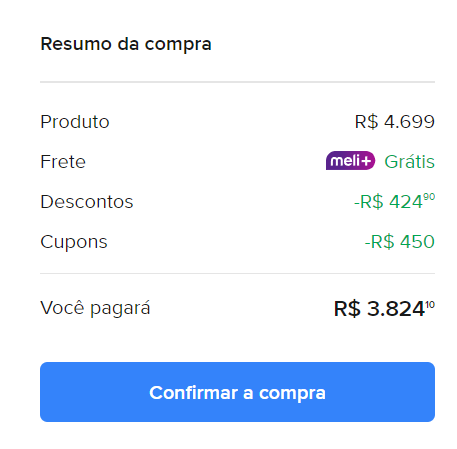Click the green Grátis shipping text
457x449 pixels.
click(x=409, y=162)
